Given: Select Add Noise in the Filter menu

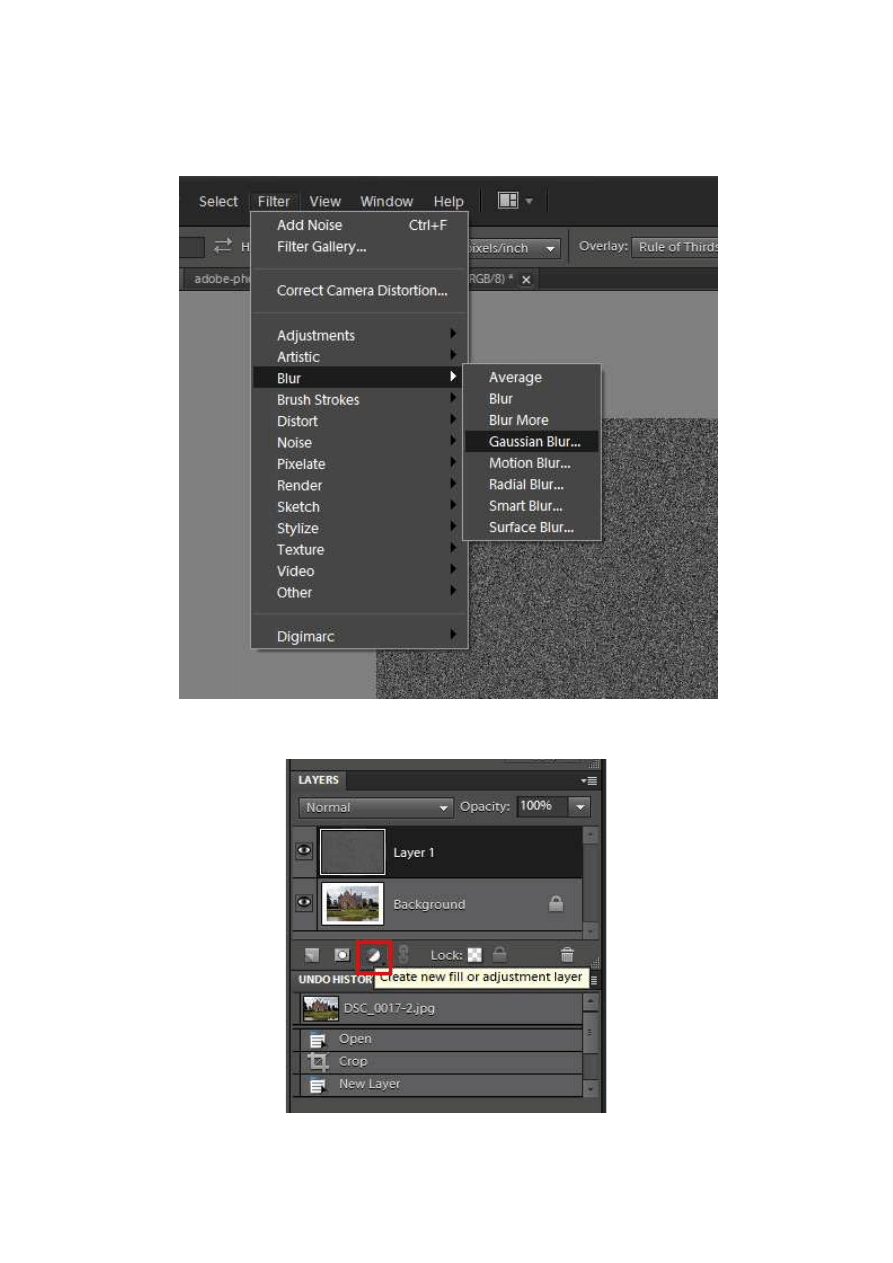Looking at the screenshot, I should (x=309, y=225).
